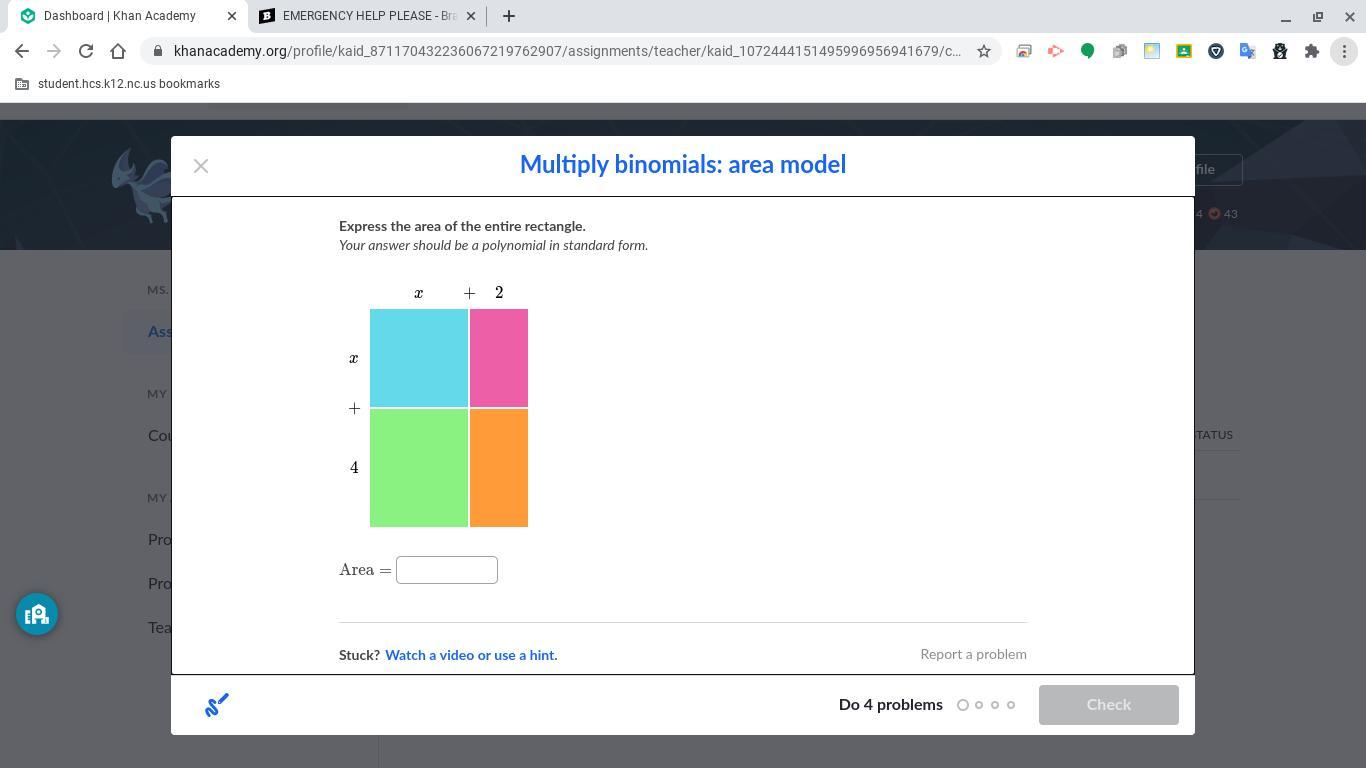Click the 'Do 4 problems' text
Screen dimensions: 1366x768
[x=891, y=705]
